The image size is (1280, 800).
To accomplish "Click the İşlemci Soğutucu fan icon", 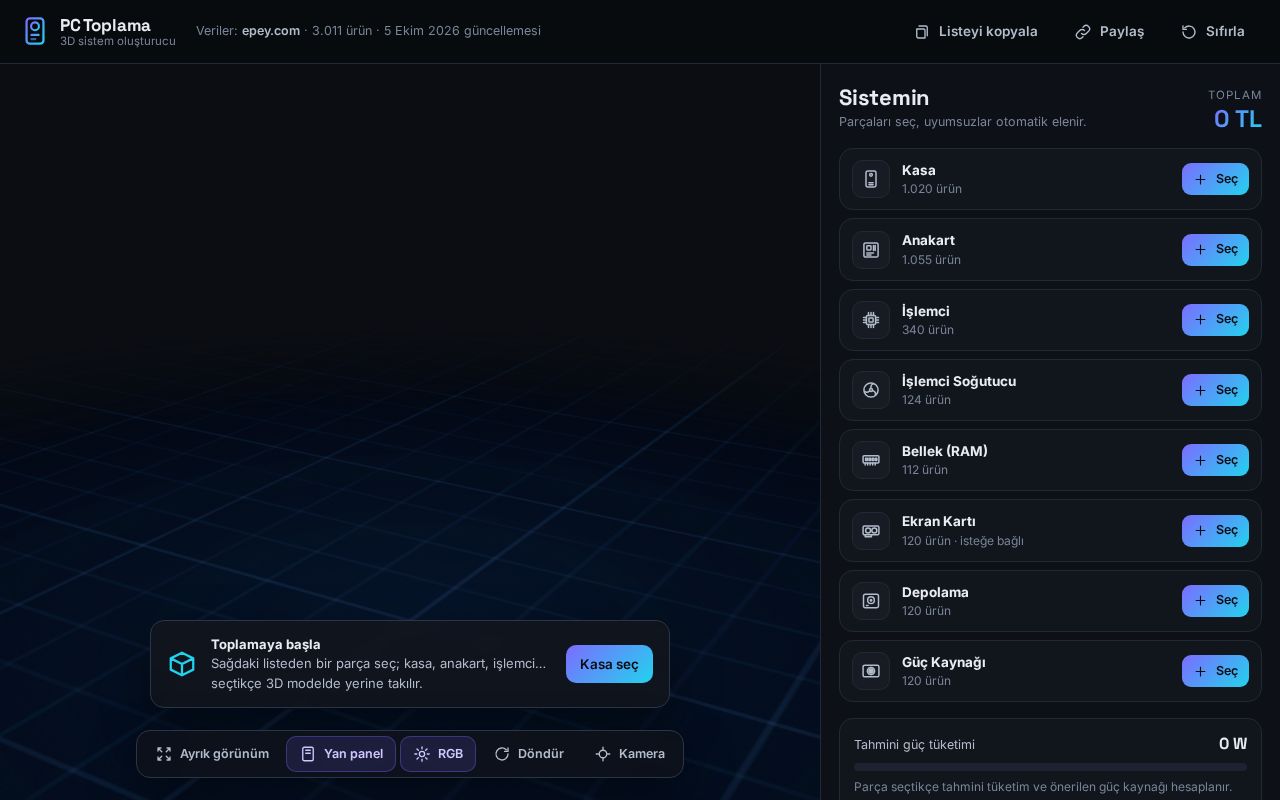I will pyautogui.click(x=871, y=390).
